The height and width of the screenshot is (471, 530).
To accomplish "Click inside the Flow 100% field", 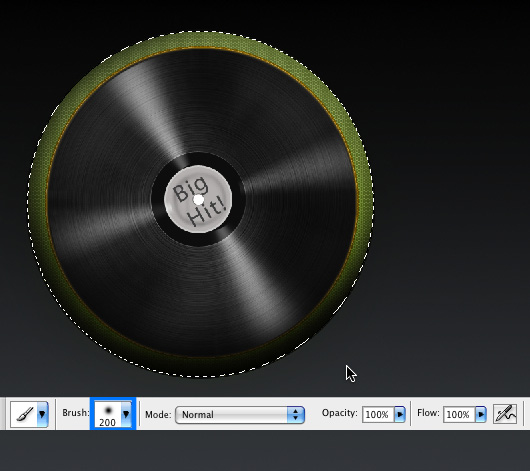I will [459, 415].
